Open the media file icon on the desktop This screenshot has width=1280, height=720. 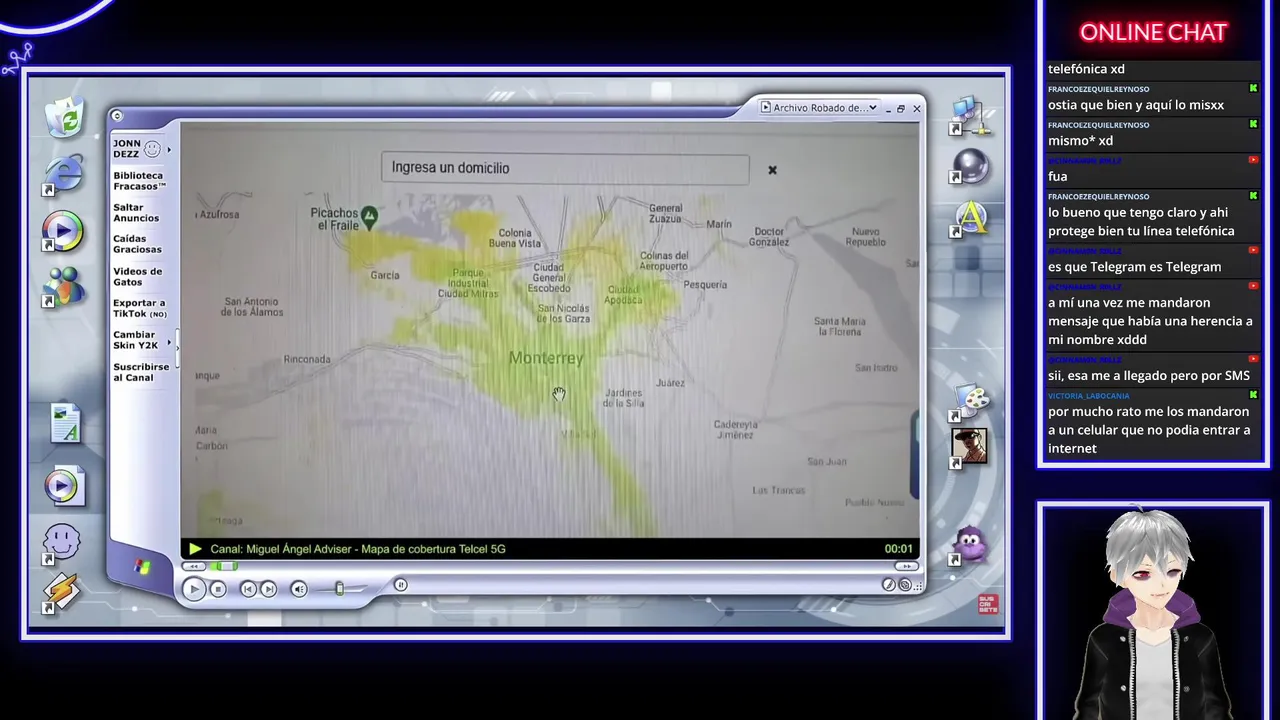[63, 486]
